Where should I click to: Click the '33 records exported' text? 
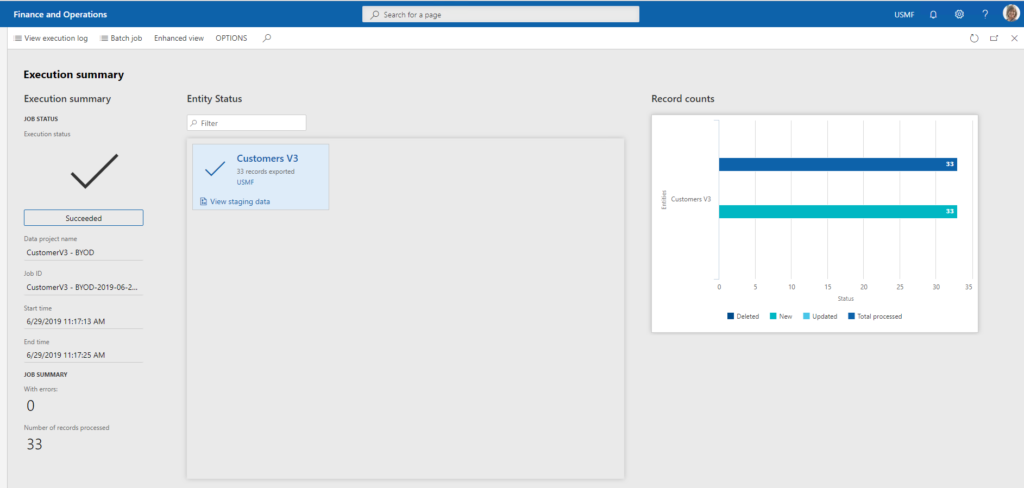(265, 172)
